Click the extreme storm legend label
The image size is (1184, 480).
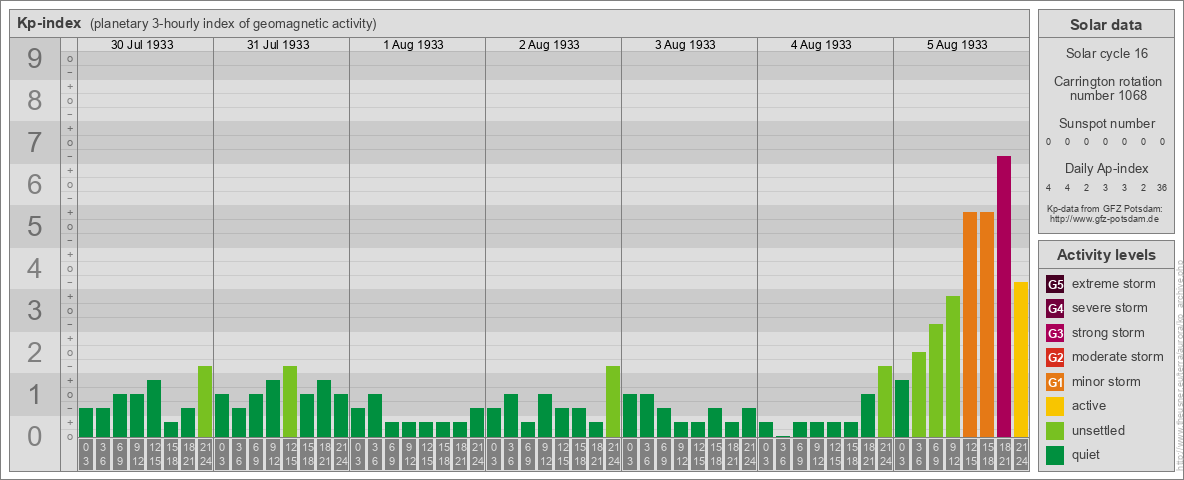[x=1114, y=284]
